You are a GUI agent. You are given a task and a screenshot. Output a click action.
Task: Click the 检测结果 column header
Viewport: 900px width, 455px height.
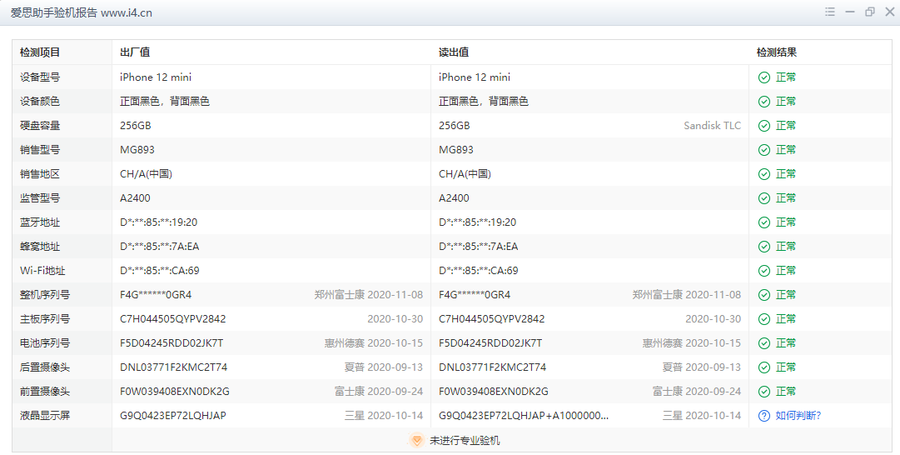pyautogui.click(x=776, y=52)
